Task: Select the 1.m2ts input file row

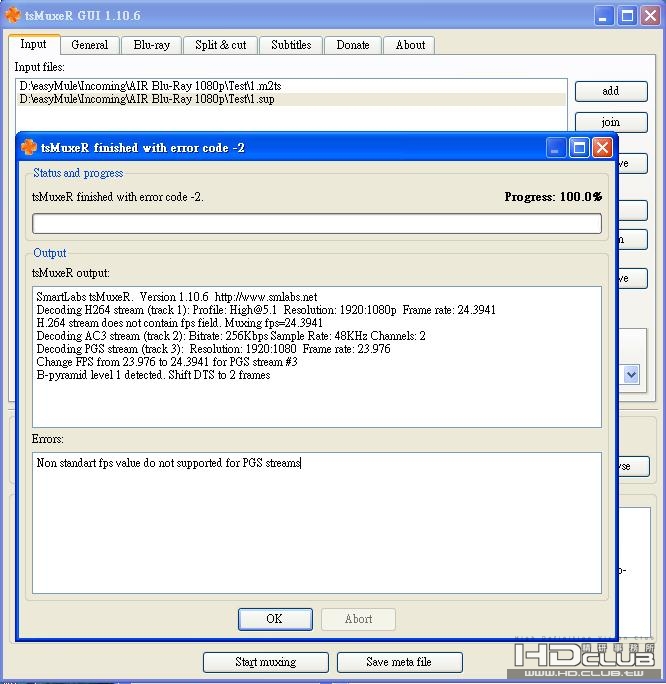Action: point(291,86)
